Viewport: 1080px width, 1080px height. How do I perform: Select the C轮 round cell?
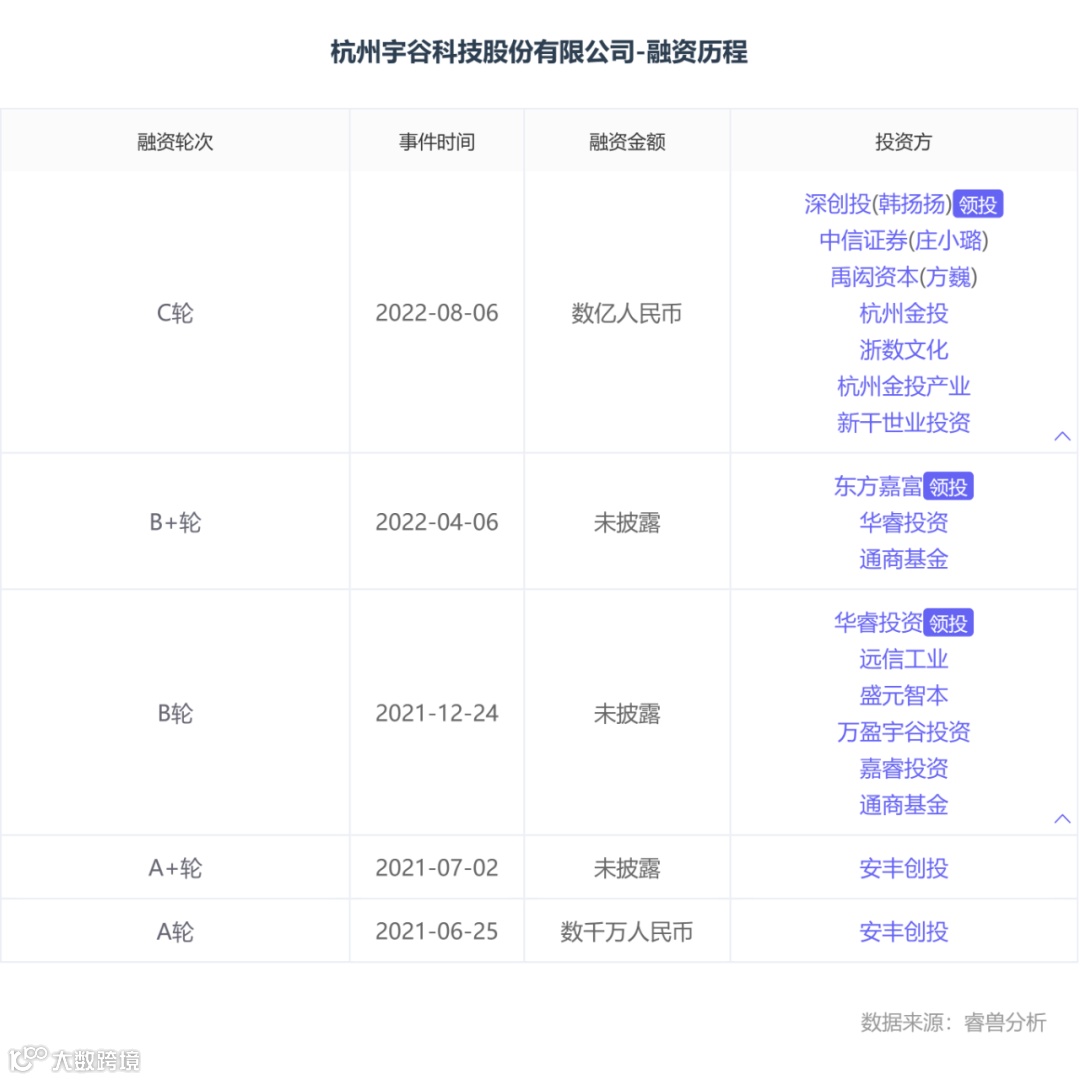pyautogui.click(x=175, y=313)
